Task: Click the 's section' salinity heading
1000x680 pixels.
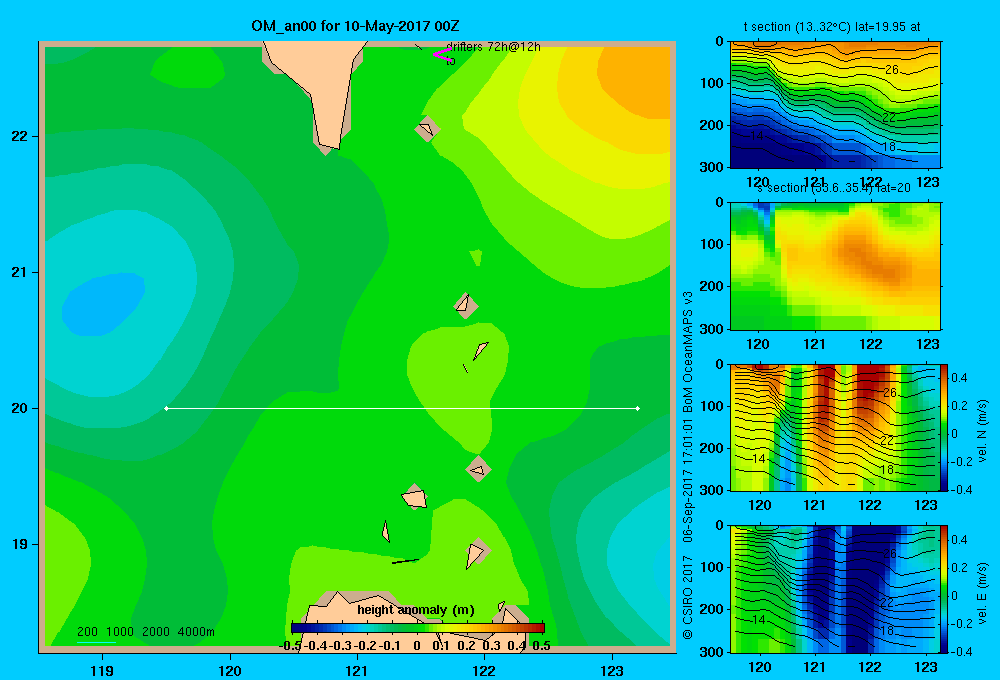Action: coord(833,188)
